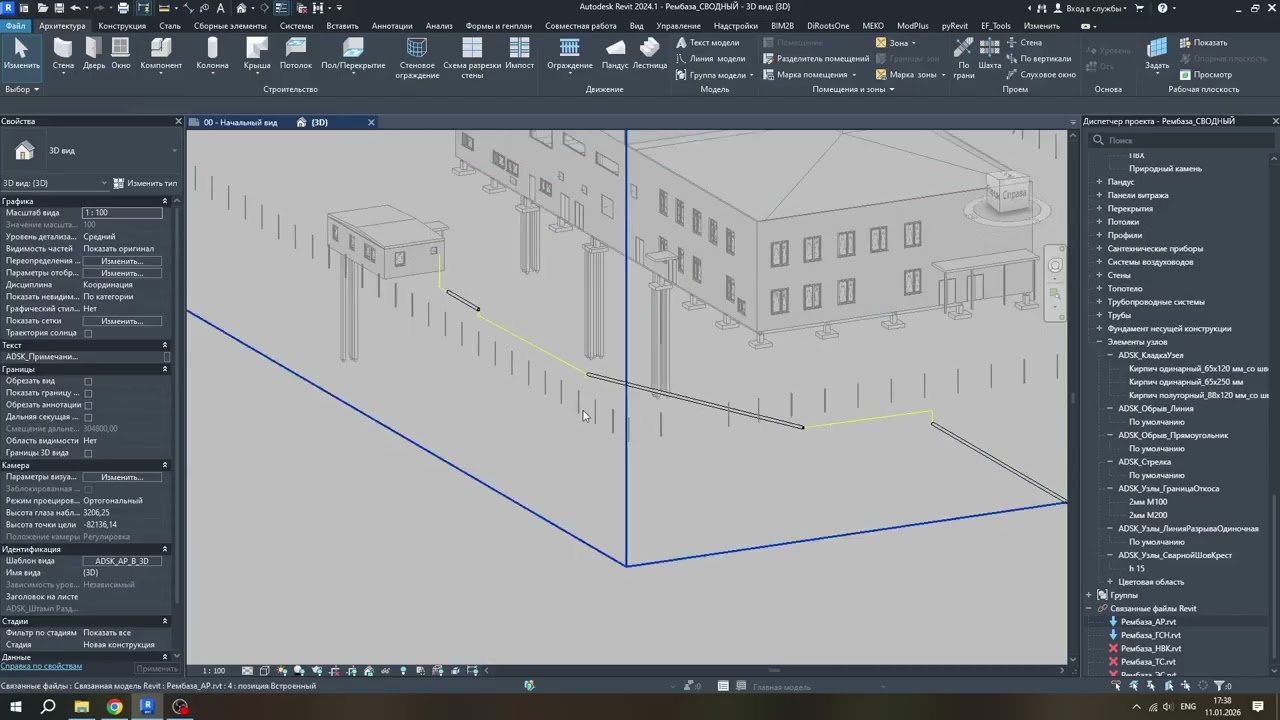
Task: Switch to the Конструкция ribbon tab
Action: (122, 26)
